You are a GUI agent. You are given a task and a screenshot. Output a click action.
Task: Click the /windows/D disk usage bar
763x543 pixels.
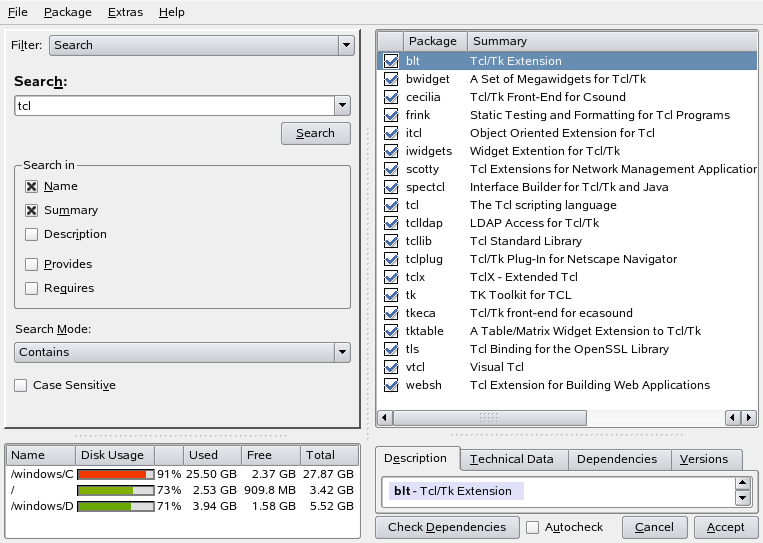click(115, 506)
